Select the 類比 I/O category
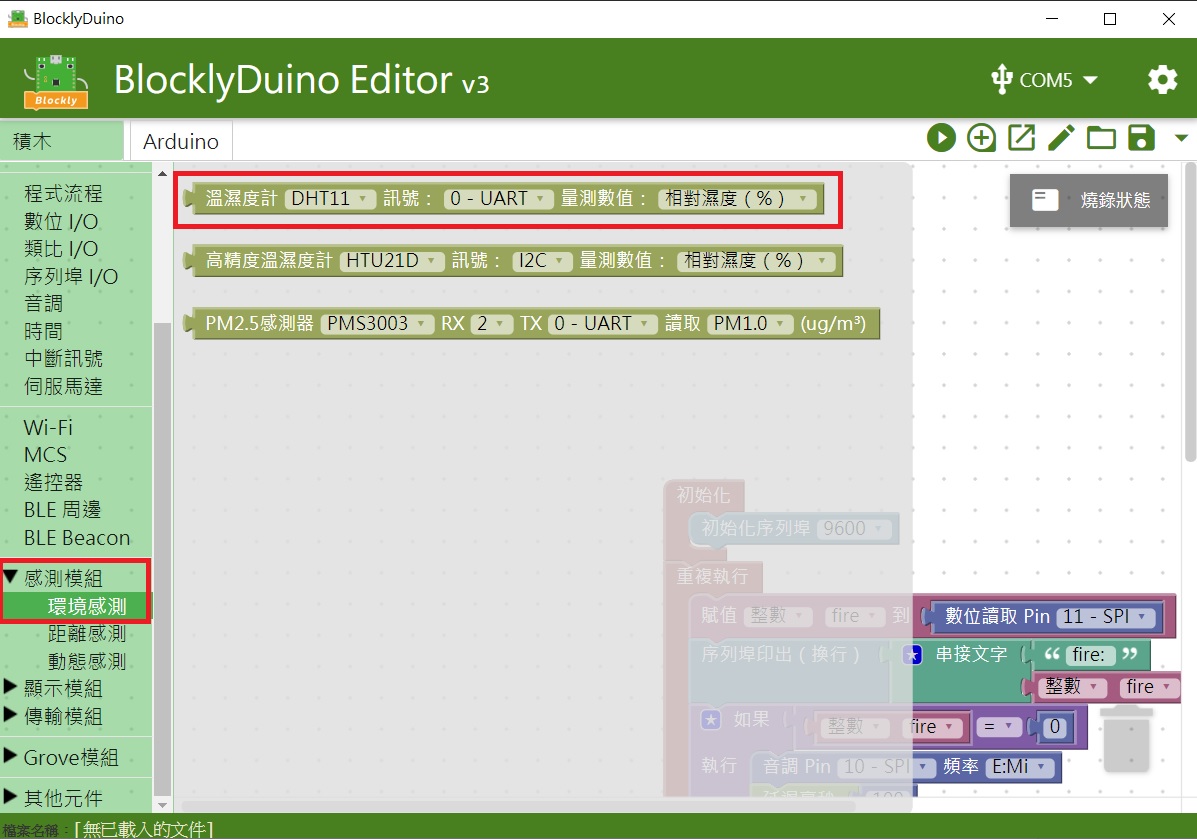This screenshot has height=839, width=1197. [x=61, y=249]
